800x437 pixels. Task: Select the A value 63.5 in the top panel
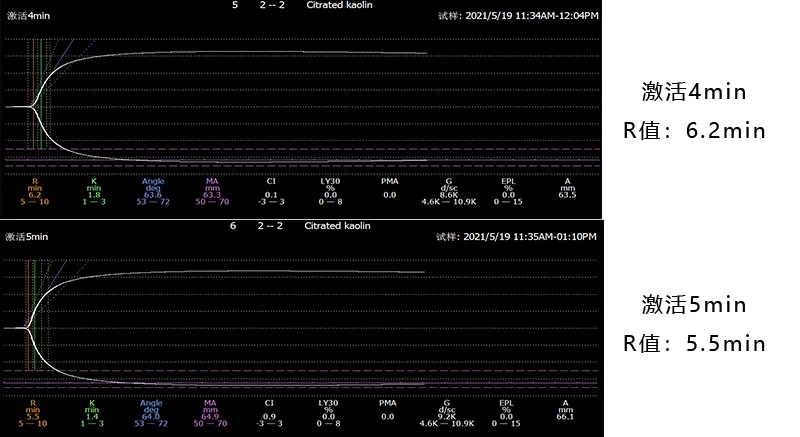(x=567, y=195)
